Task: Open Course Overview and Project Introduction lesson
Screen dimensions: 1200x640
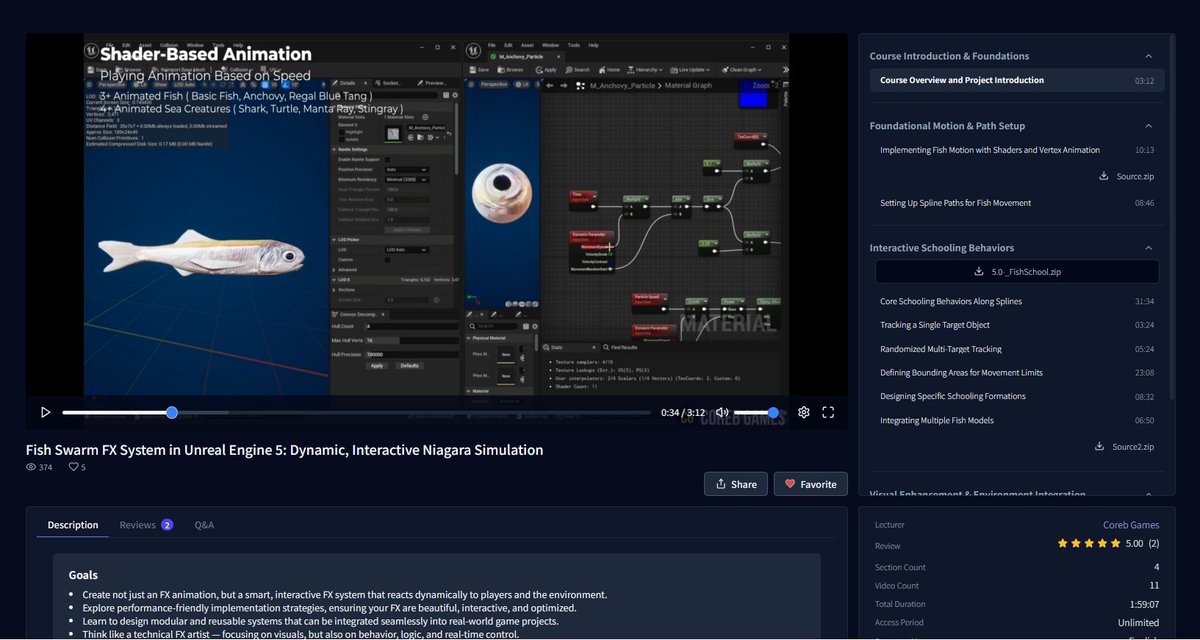Action: tap(1017, 80)
